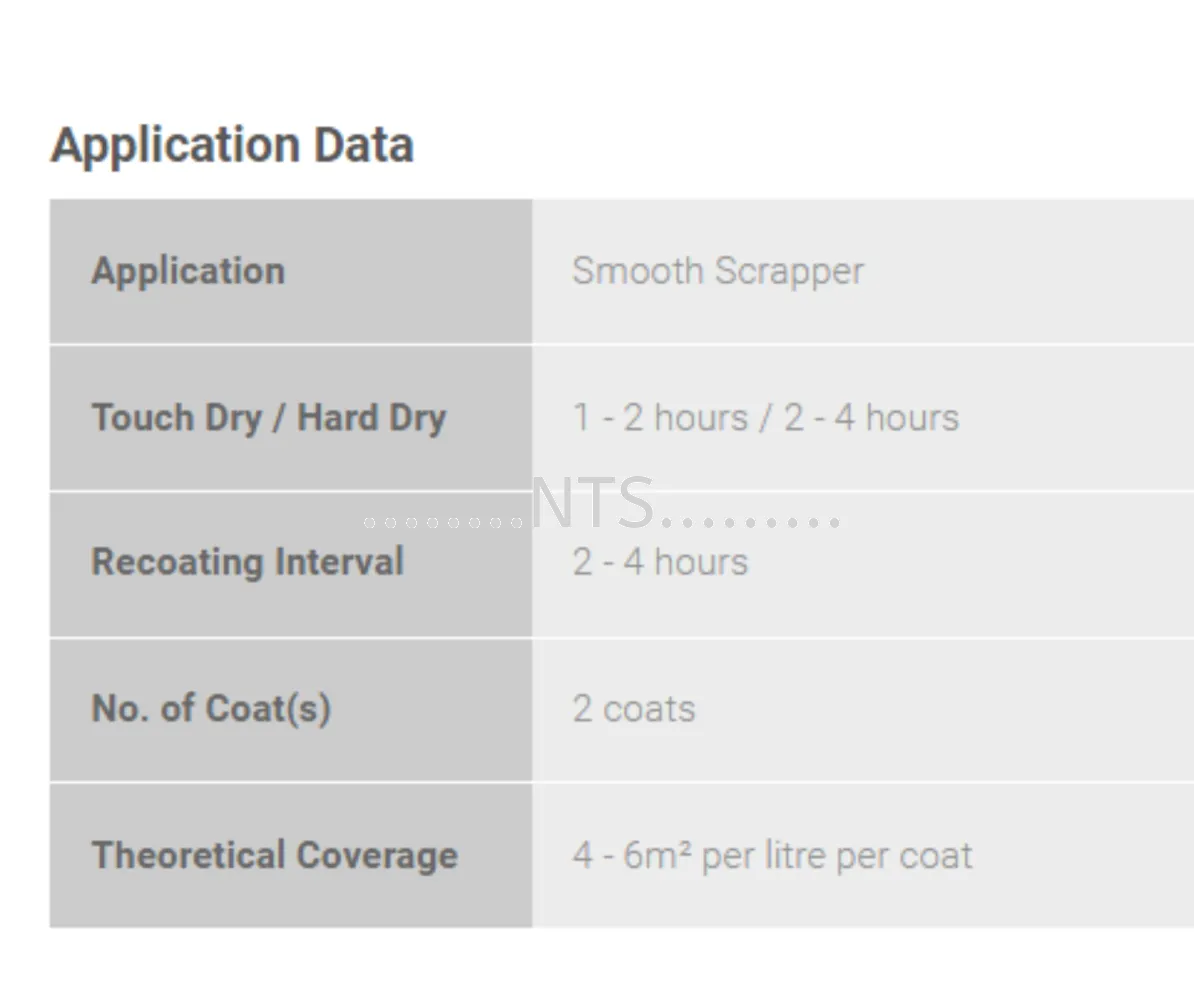Click the 1 - 2 hours / 2 - 4 hours value

pos(765,418)
